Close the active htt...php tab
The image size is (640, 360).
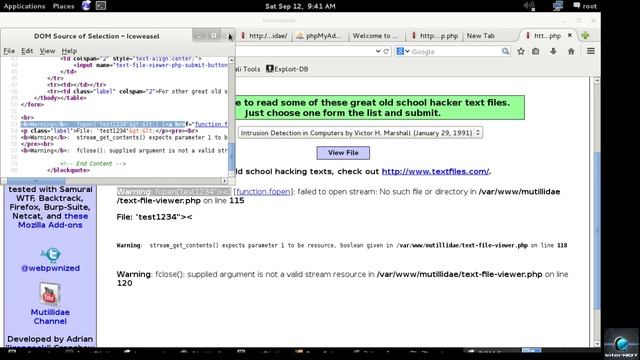point(570,36)
